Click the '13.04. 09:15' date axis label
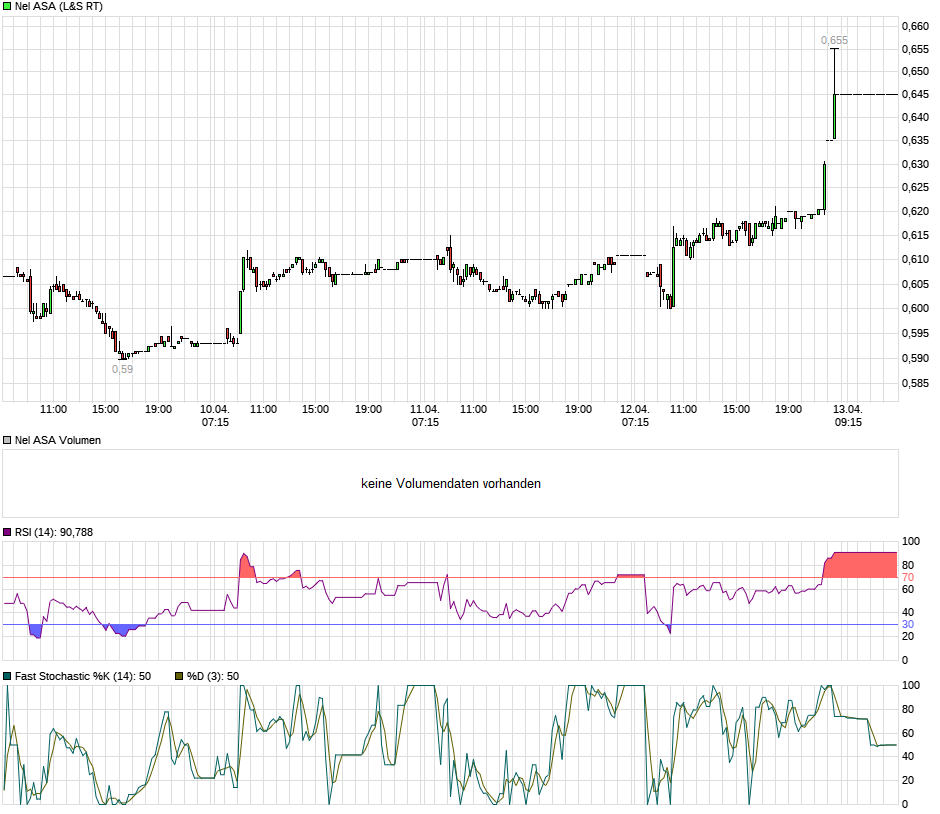Image resolution: width=940 pixels, height=814 pixels. (x=848, y=415)
